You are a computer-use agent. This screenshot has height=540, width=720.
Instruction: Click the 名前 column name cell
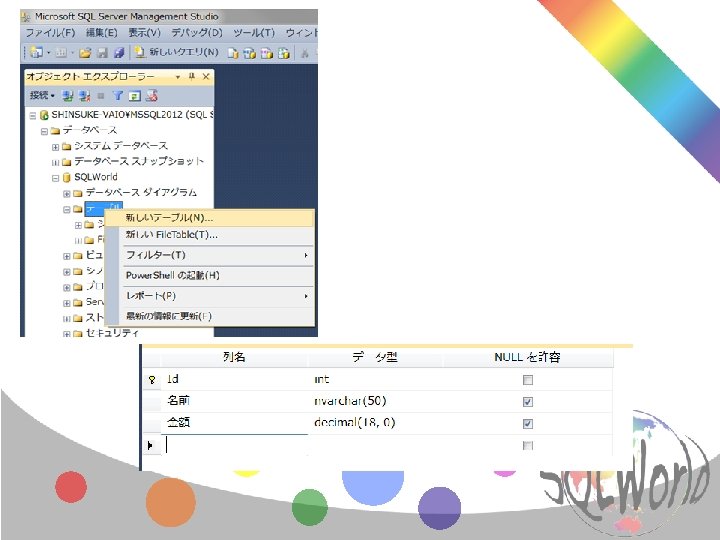tap(234, 401)
